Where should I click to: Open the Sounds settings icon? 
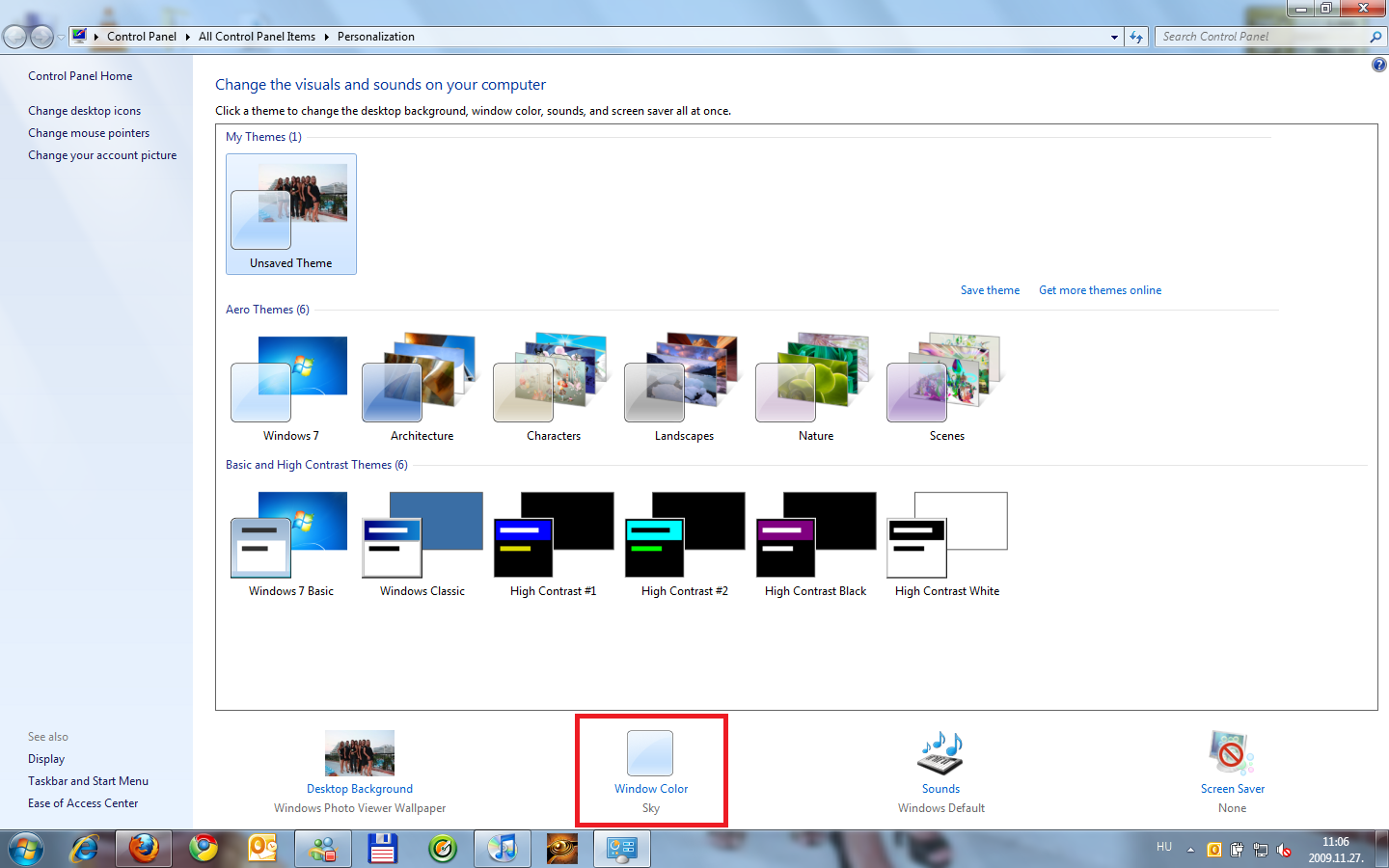(x=941, y=753)
